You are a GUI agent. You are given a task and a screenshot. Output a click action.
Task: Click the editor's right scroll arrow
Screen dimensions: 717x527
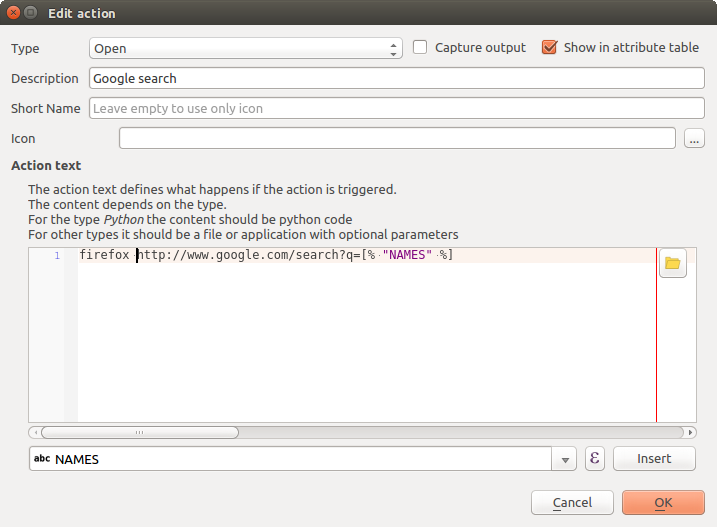690,433
